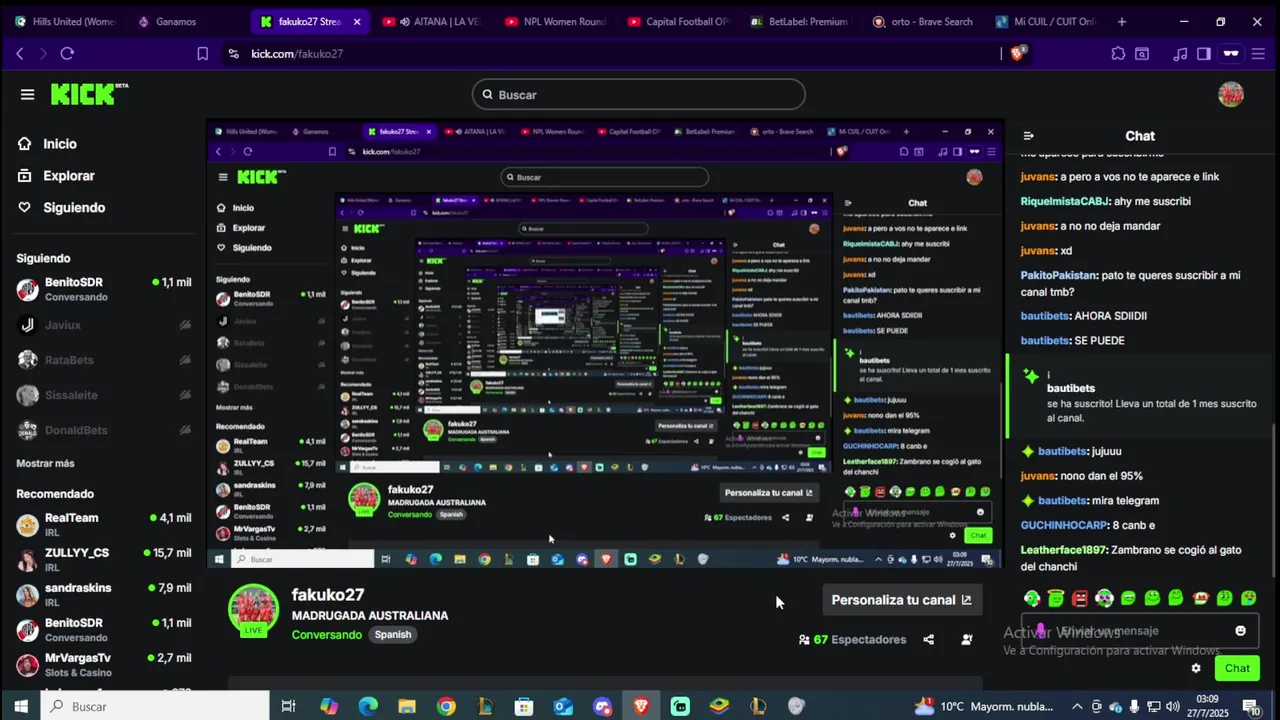The image size is (1280, 720).
Task: Click the first green headphone emote
Action: 1032,598
